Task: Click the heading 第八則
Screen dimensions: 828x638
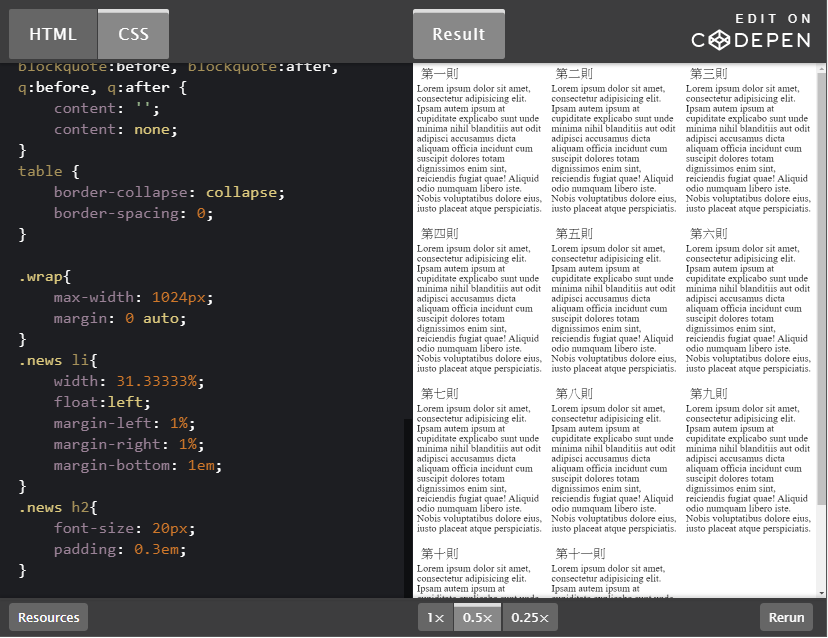Action: point(574,393)
